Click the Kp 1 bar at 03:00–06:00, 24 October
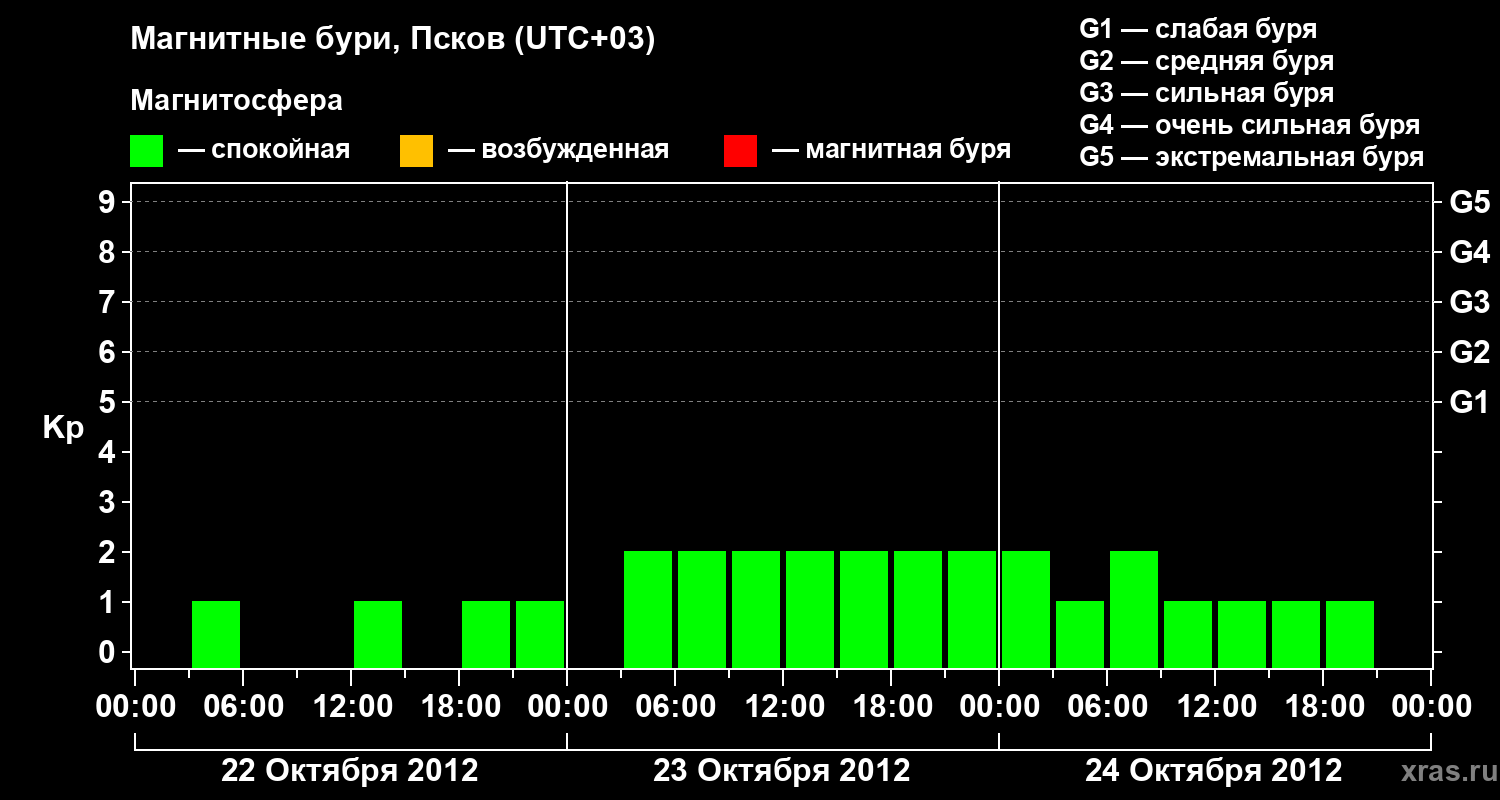The image size is (1500, 800). coord(1080,634)
